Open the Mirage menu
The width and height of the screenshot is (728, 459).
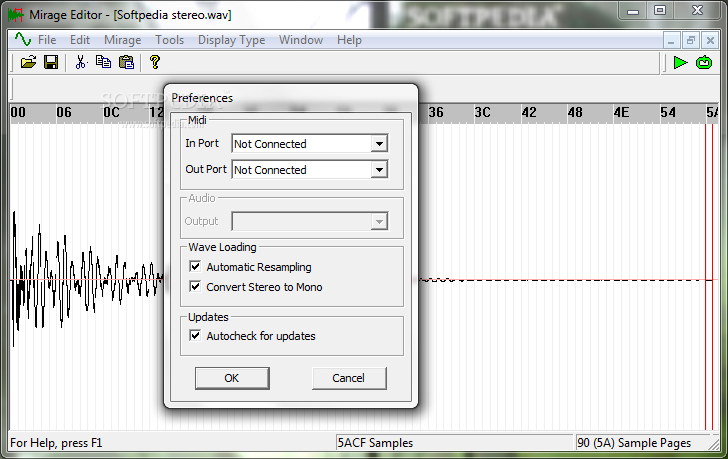point(123,40)
